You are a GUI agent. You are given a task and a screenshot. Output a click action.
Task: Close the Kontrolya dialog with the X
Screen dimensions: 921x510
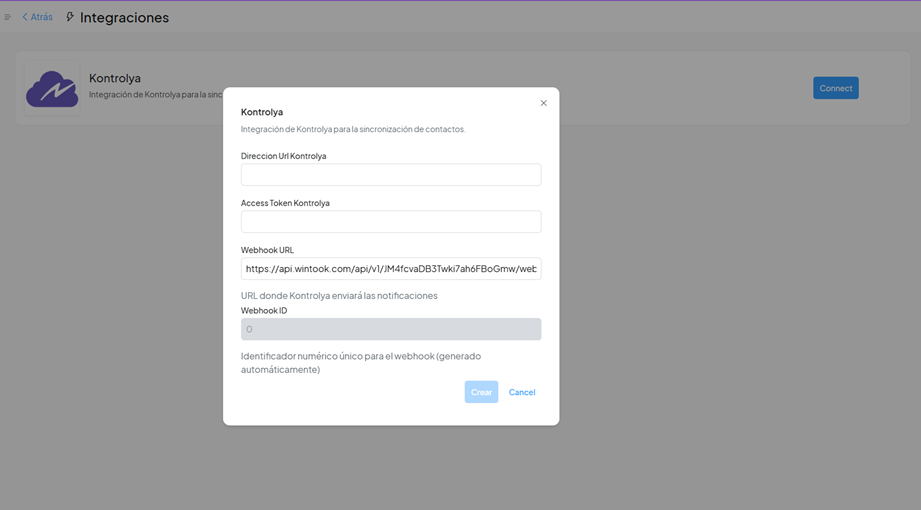(544, 103)
